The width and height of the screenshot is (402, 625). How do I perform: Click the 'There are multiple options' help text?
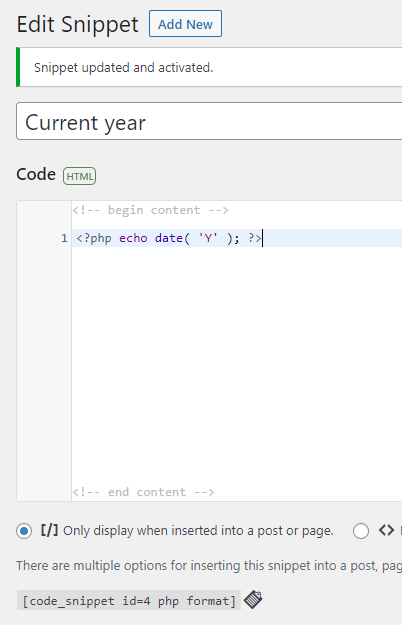click(209, 566)
